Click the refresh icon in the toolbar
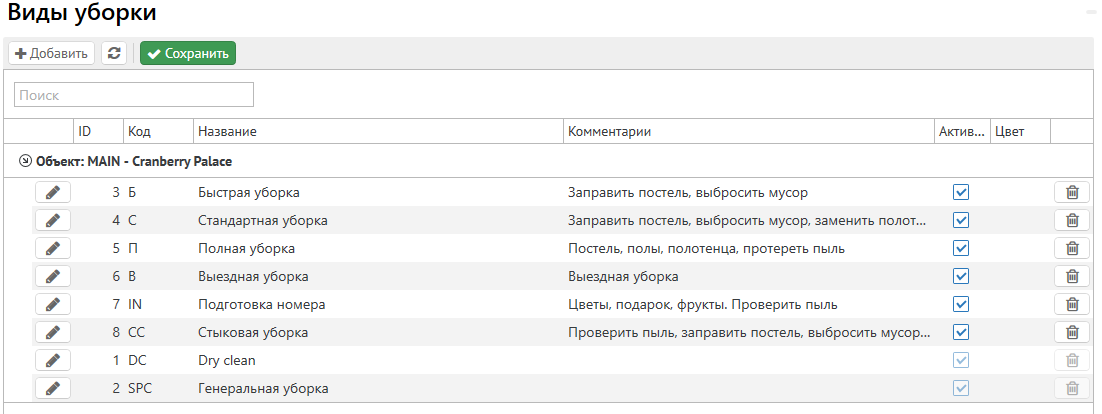Viewport: 1102px width, 414px height. [x=114, y=53]
